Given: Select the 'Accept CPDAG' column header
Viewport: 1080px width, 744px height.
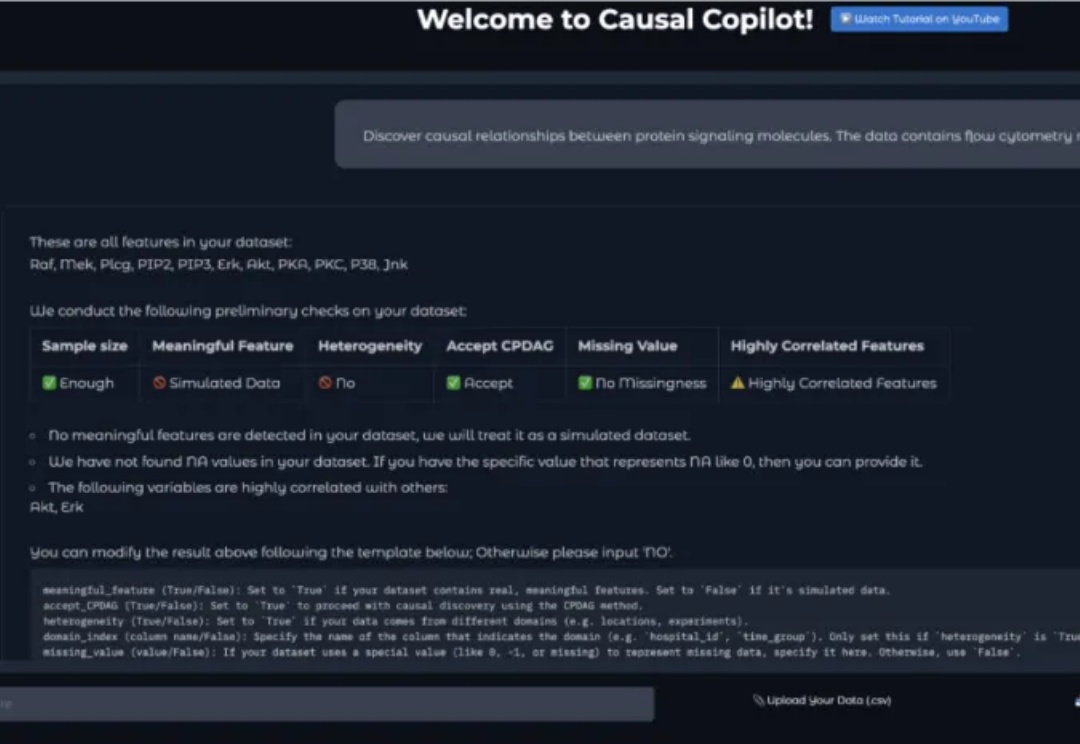Looking at the screenshot, I should click(499, 346).
